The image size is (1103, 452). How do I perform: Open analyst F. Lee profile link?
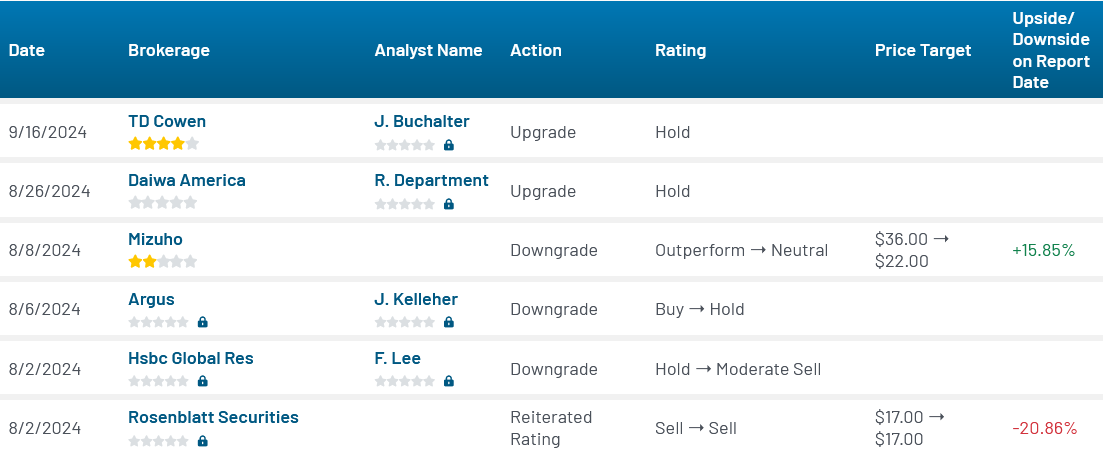coord(397,358)
